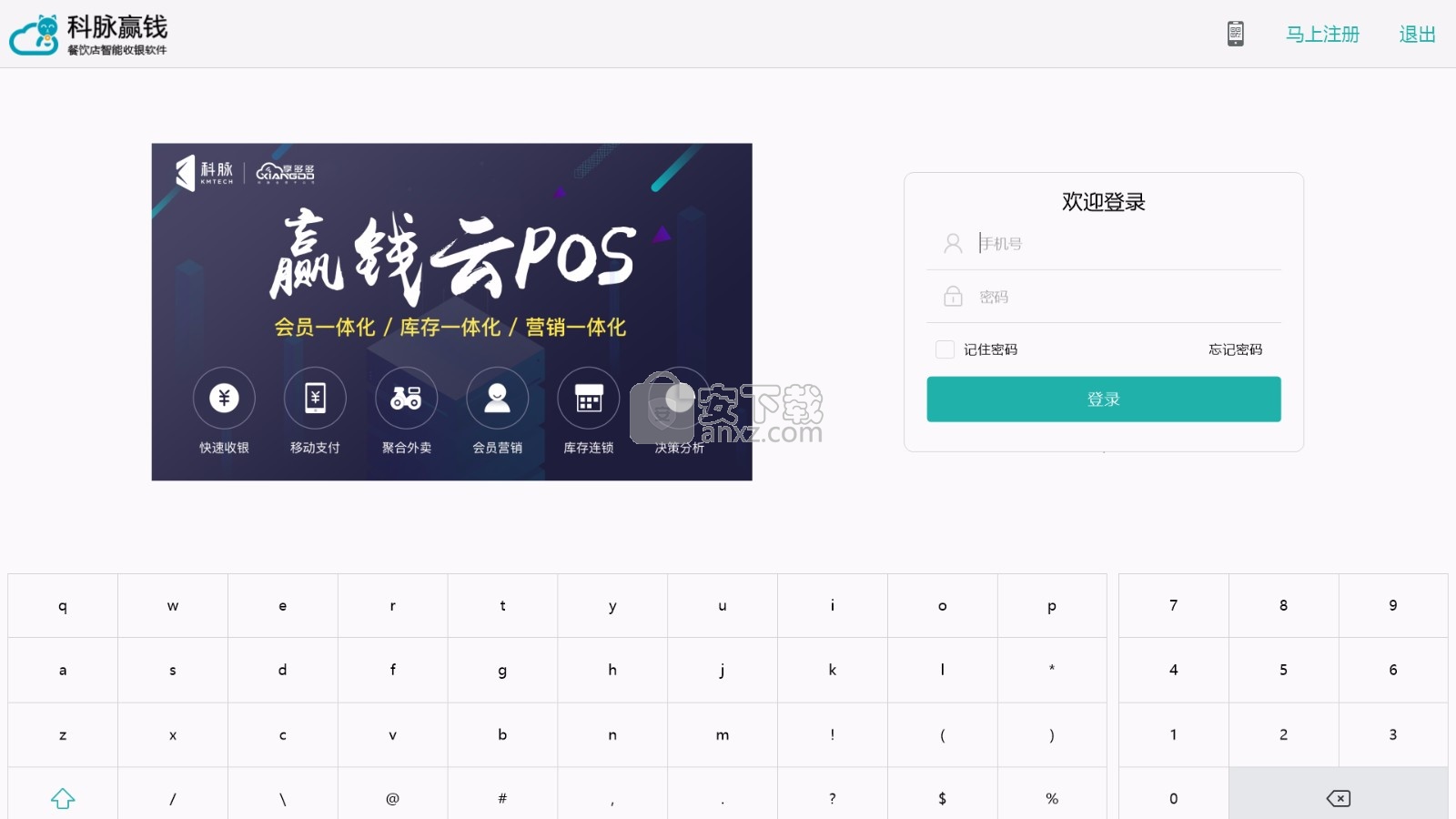This screenshot has height=819, width=1456.
Task: Tap the c key
Action: (283, 734)
